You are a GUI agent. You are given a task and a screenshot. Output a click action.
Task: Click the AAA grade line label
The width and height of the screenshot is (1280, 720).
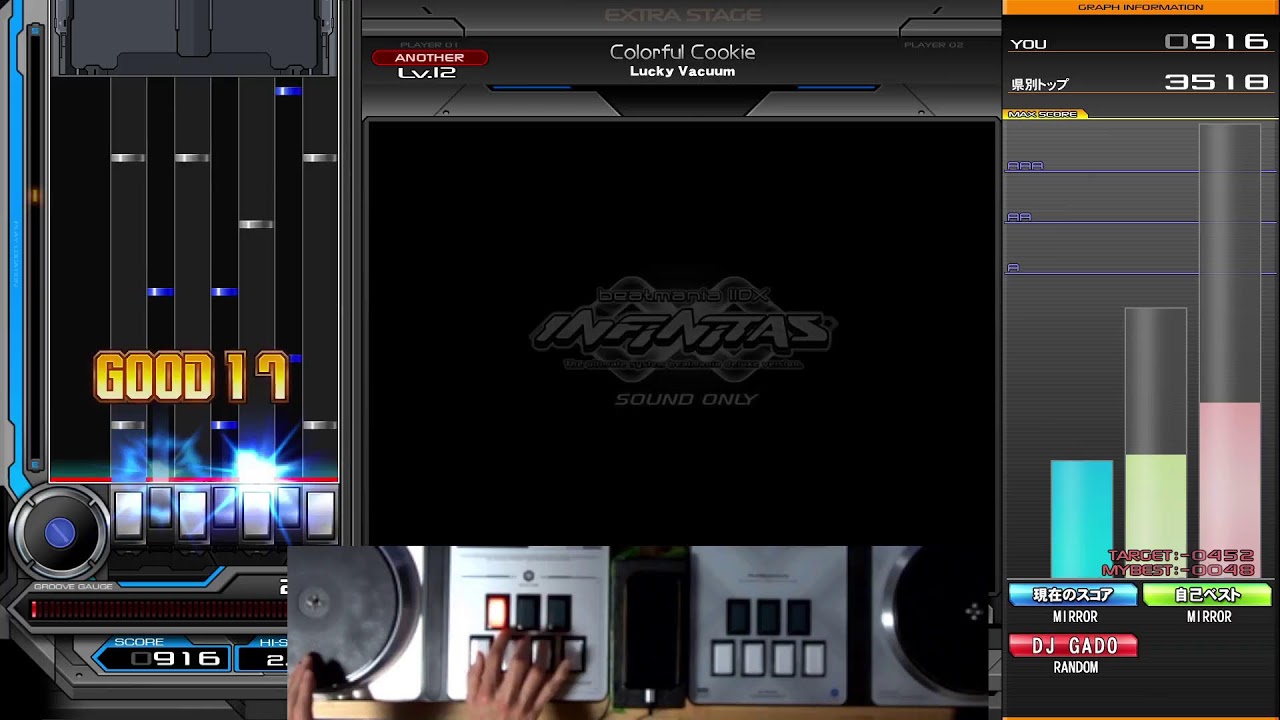1025,166
